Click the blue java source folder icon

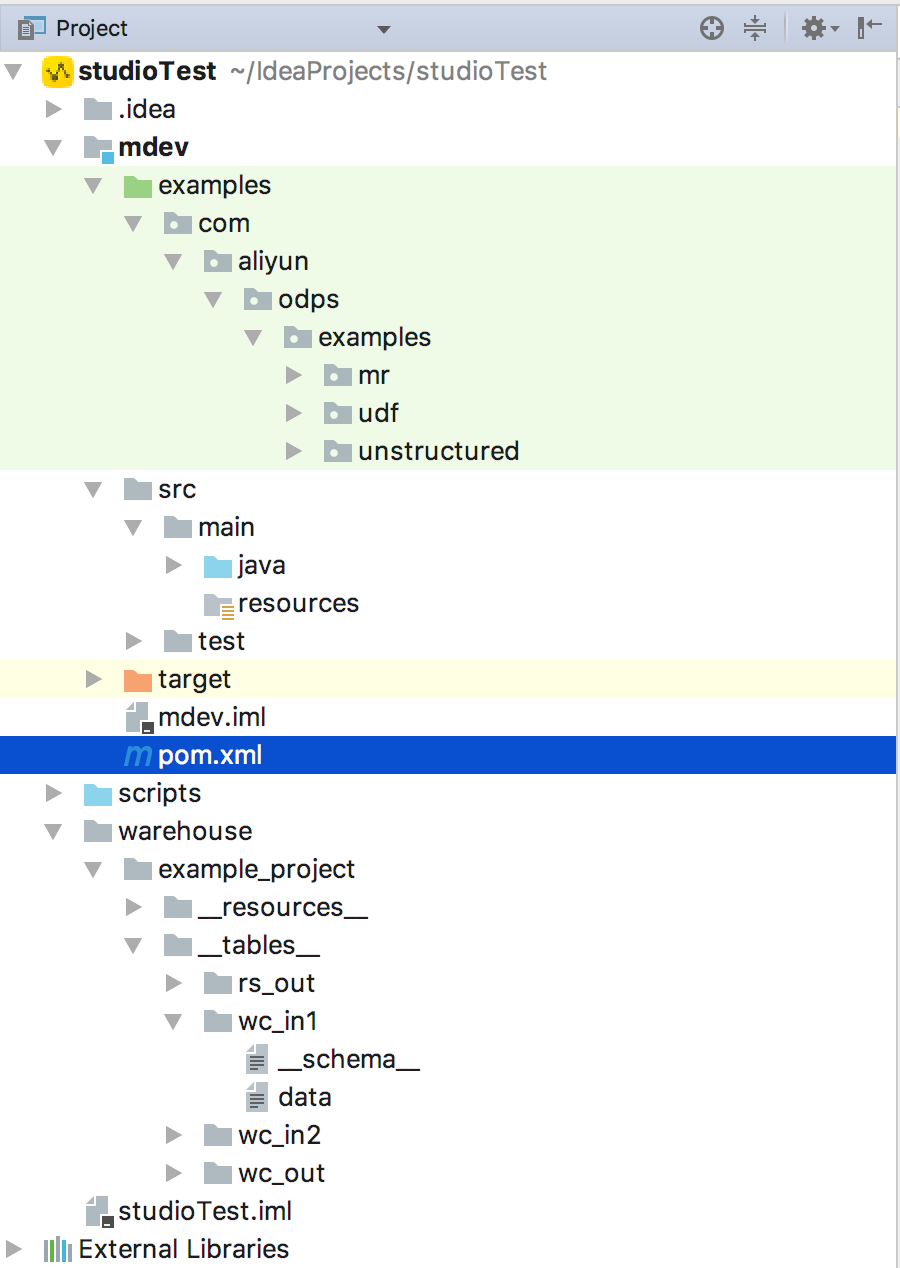217,566
